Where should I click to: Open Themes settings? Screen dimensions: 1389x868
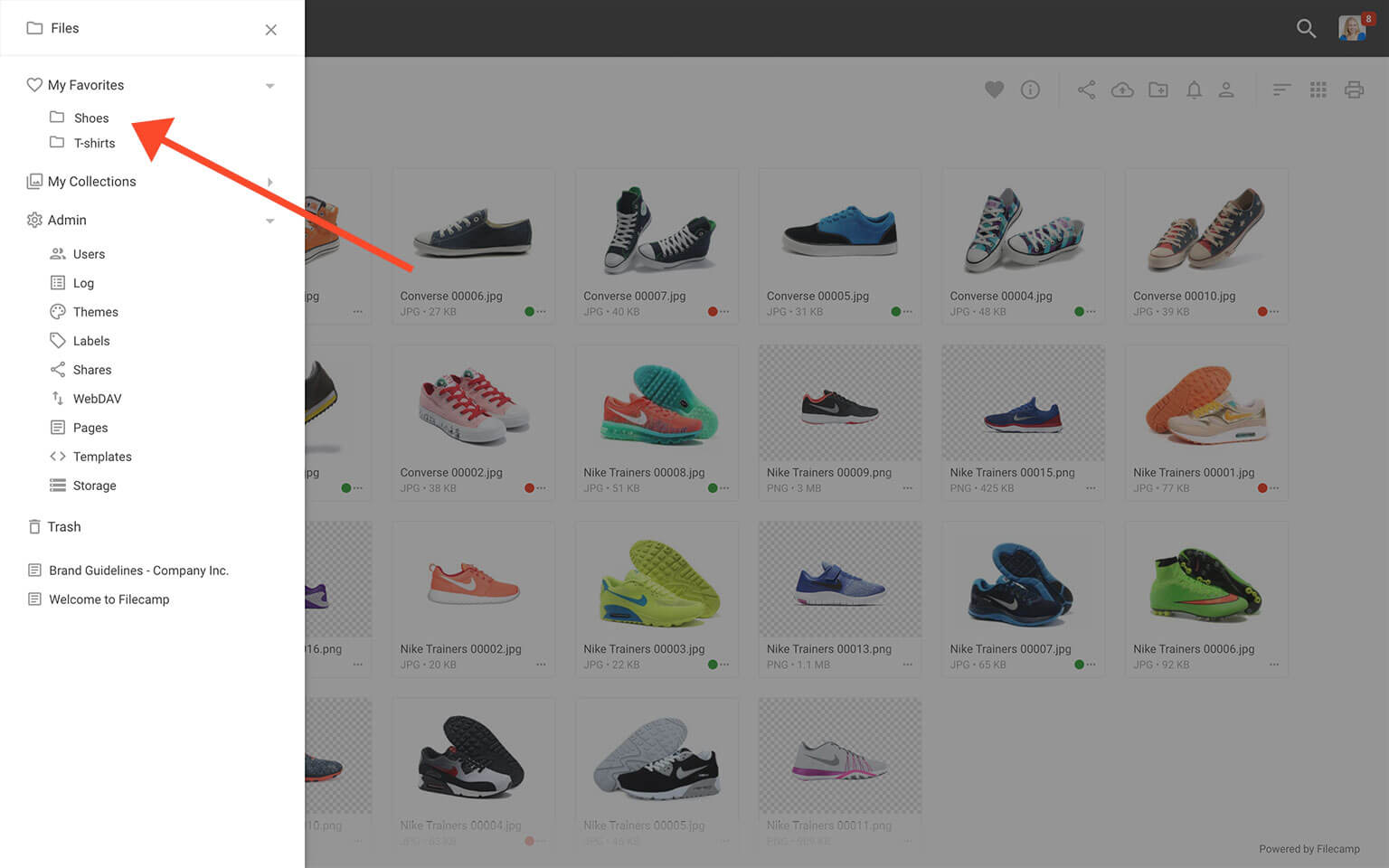84,312
